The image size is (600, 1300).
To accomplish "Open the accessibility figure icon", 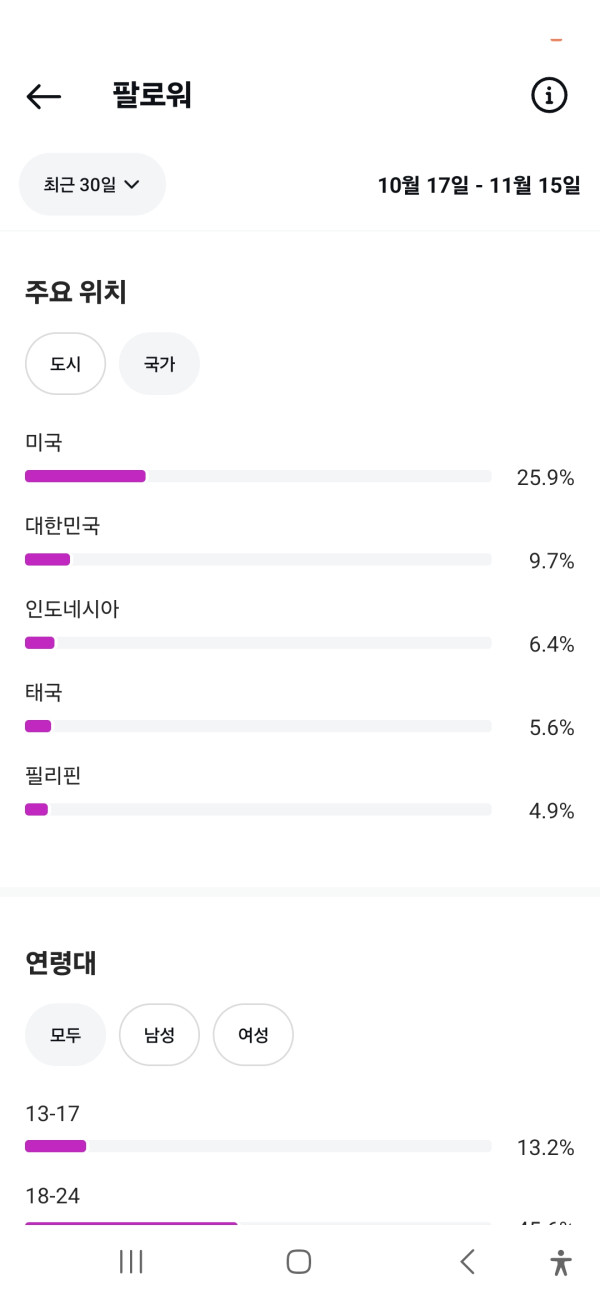I will [x=561, y=1262].
